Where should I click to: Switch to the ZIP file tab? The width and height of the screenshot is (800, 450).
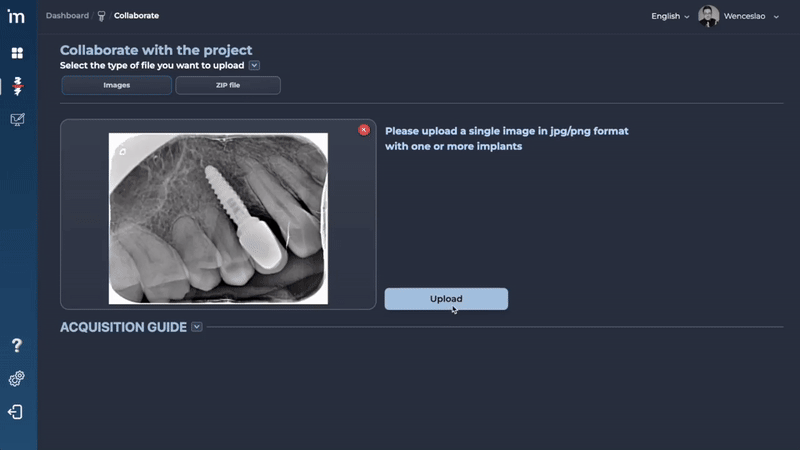(228, 85)
